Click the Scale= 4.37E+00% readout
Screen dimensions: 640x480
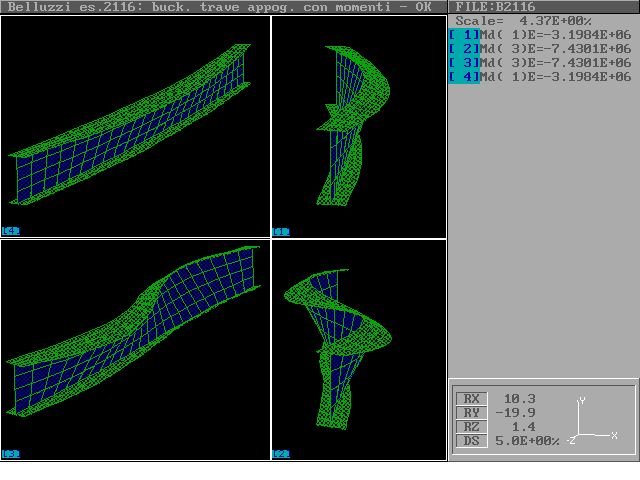click(520, 21)
